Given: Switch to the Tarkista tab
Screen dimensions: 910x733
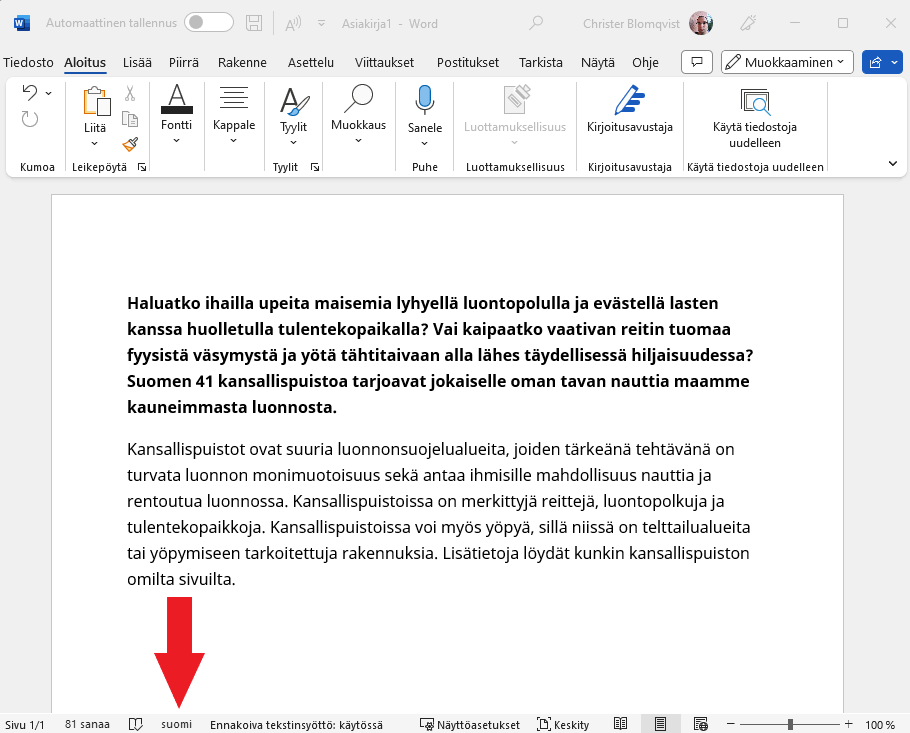Looking at the screenshot, I should (x=540, y=62).
